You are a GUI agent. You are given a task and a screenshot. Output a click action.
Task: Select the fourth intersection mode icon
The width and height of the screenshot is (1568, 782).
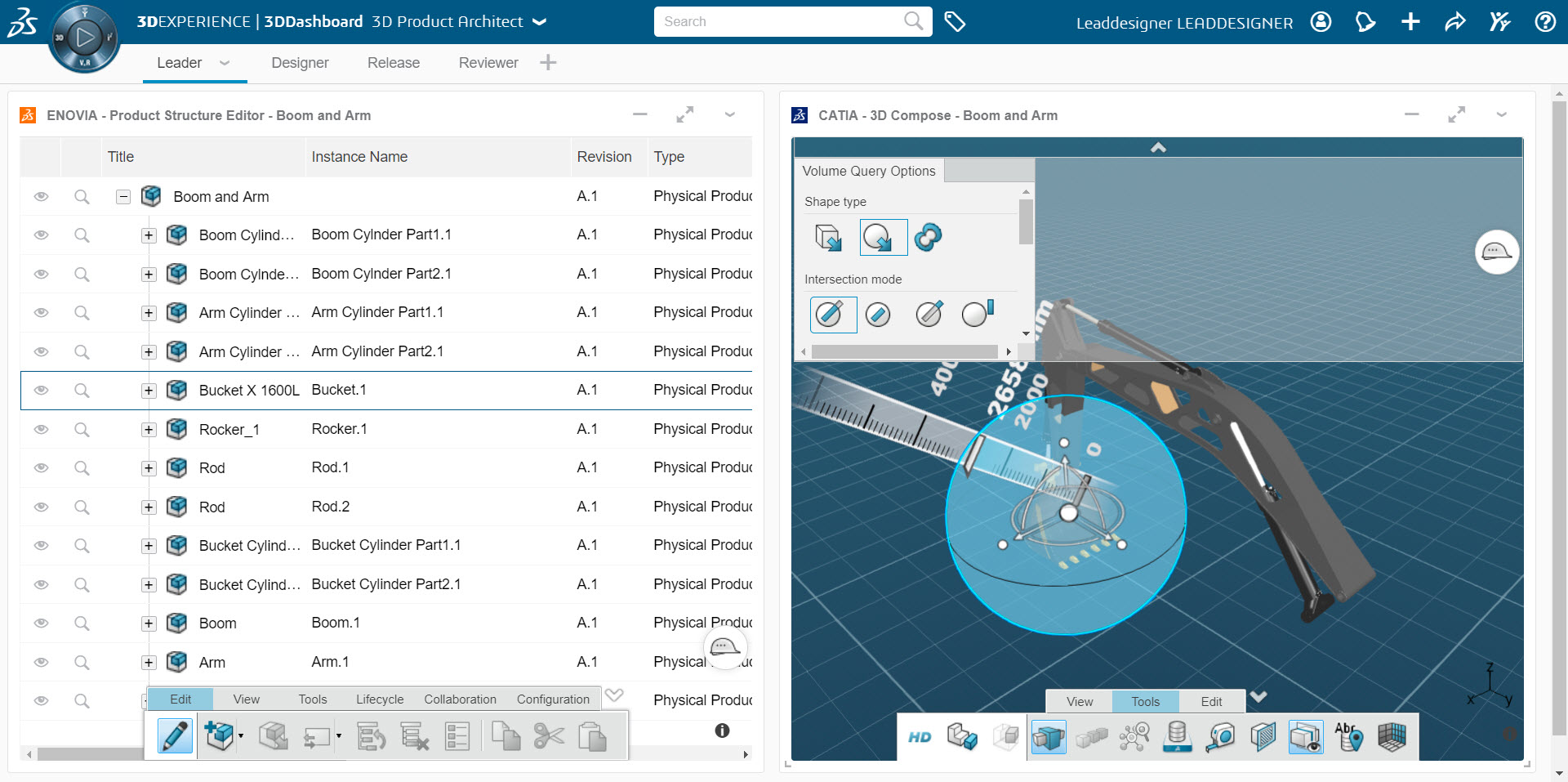tap(978, 315)
